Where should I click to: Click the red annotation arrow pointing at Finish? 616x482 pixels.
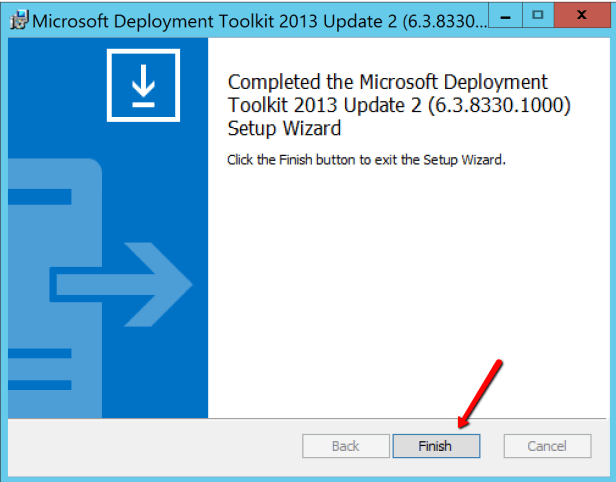[480, 392]
